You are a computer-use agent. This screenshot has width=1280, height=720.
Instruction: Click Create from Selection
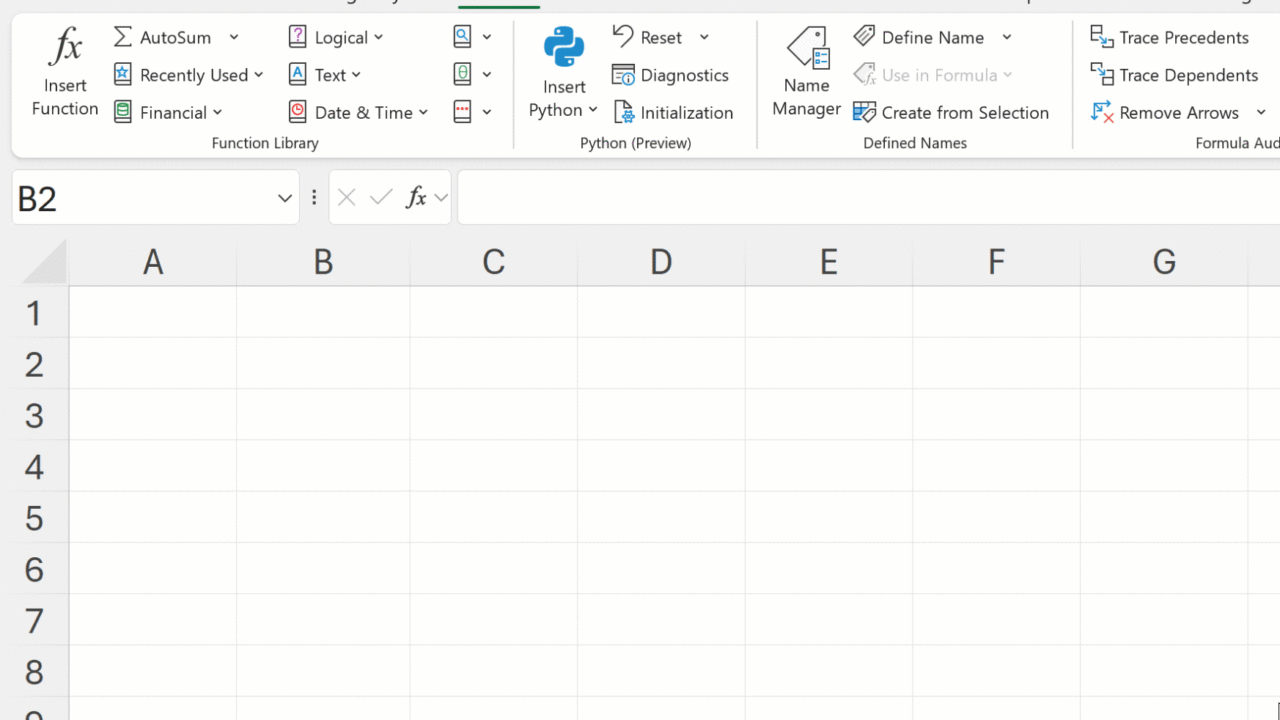[951, 113]
